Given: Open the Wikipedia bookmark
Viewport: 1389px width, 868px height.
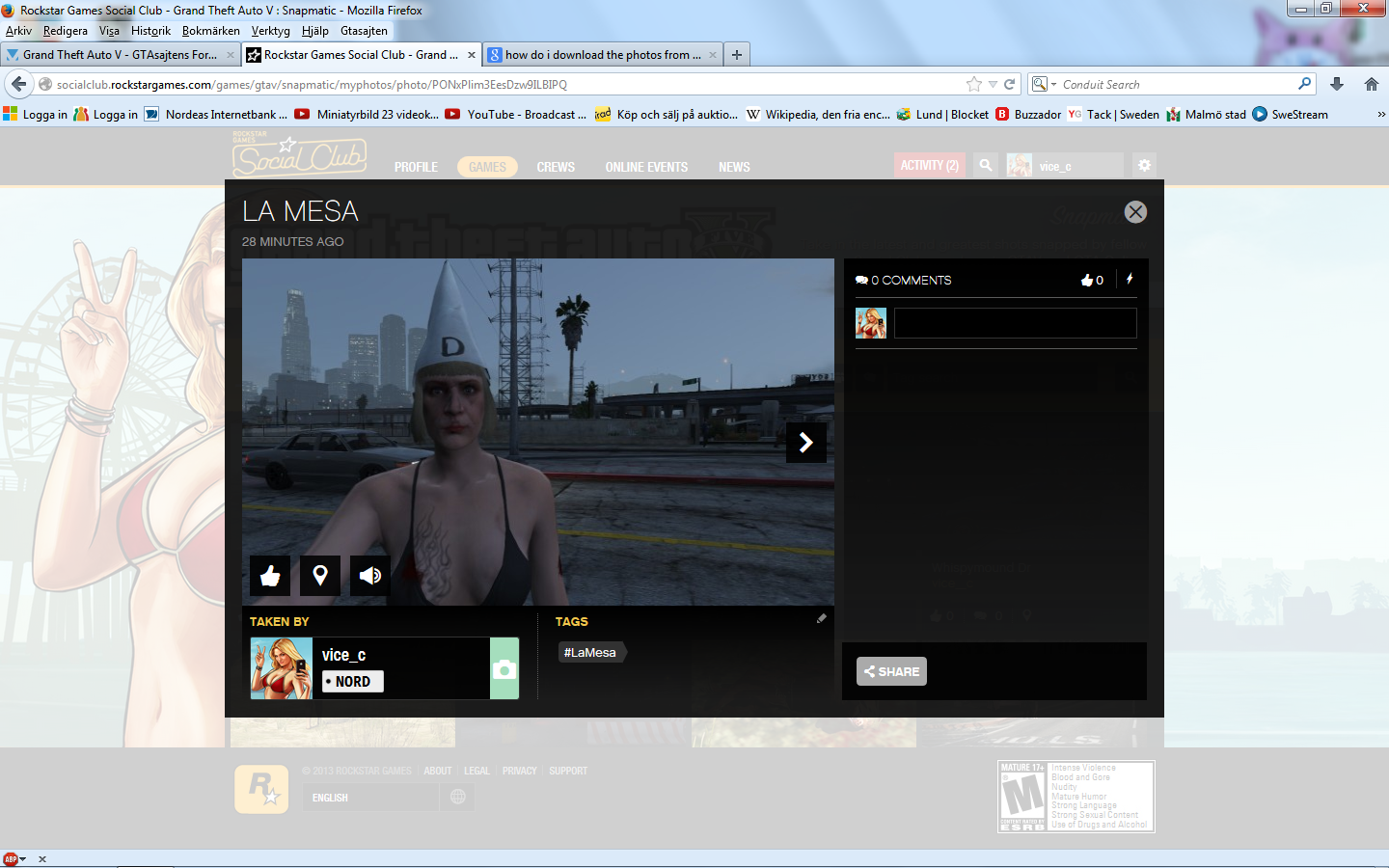Looking at the screenshot, I should tap(818, 114).
